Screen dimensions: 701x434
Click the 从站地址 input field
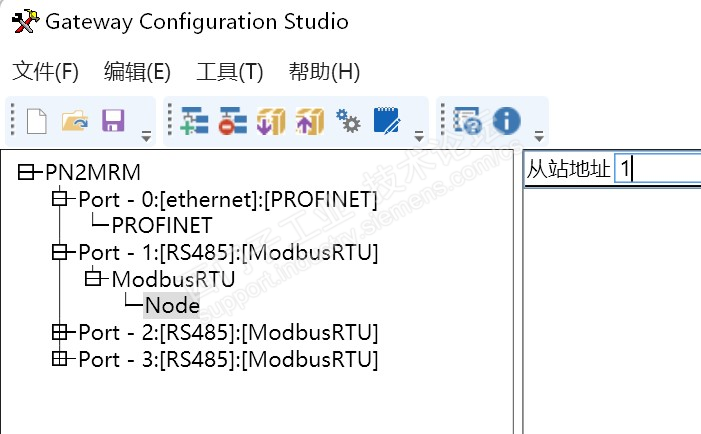tap(655, 169)
